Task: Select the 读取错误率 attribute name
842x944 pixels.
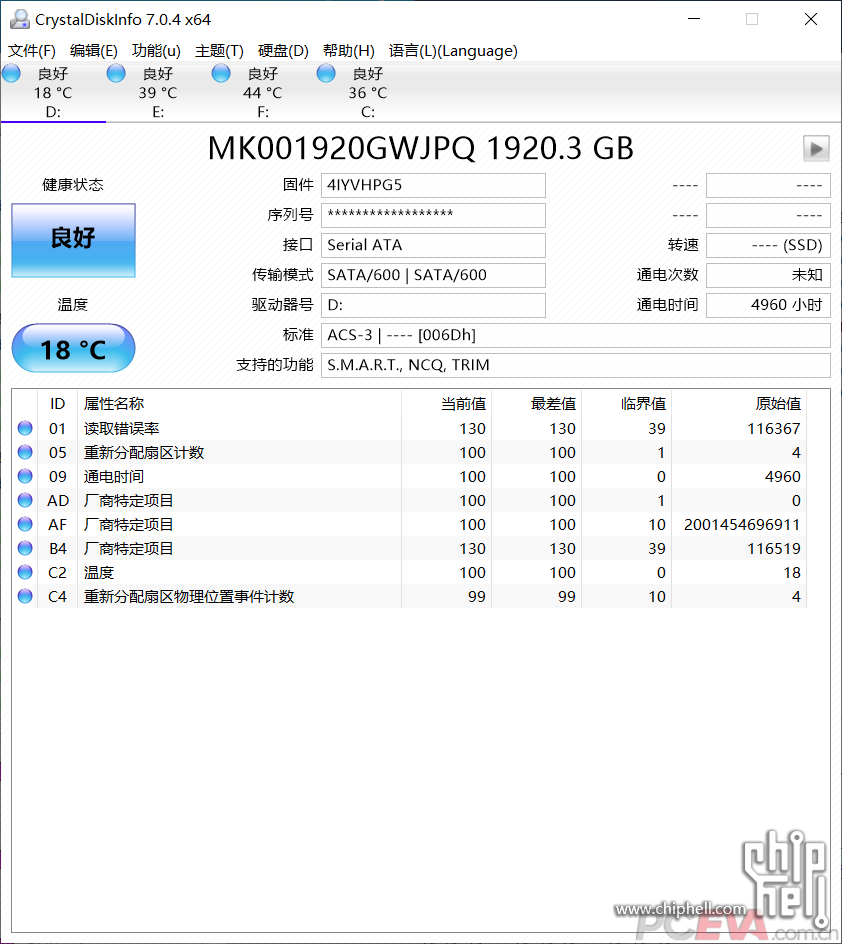Action: coord(122,428)
